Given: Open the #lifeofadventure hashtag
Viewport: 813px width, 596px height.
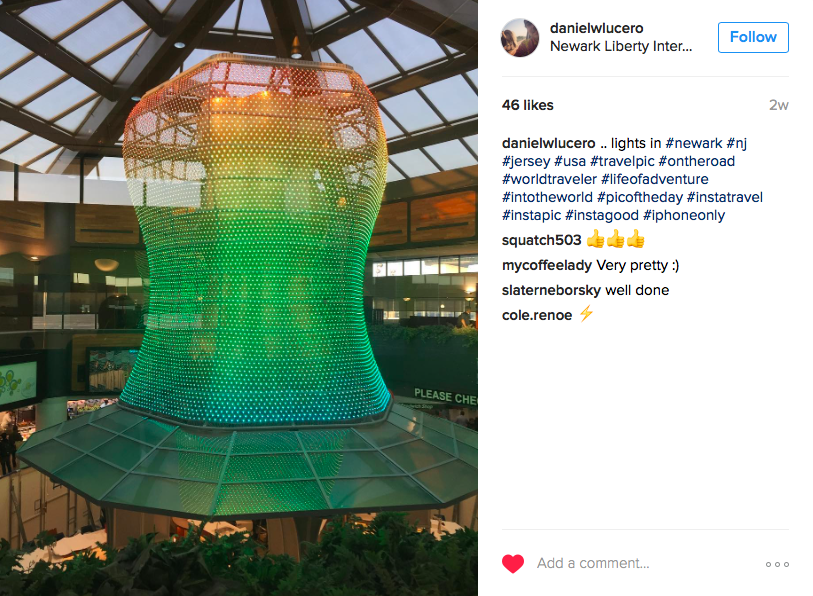Looking at the screenshot, I should [x=655, y=179].
